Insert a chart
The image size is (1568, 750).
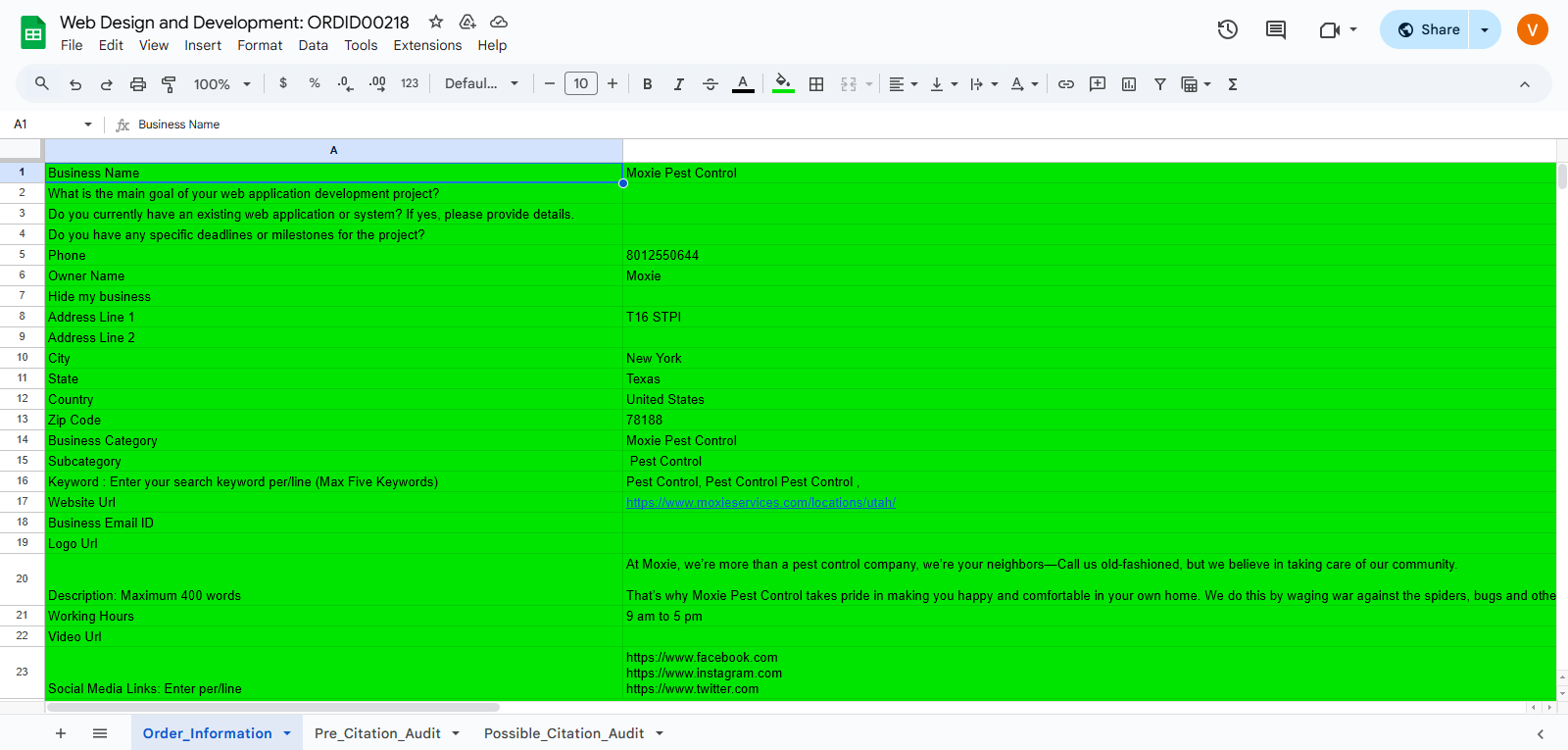point(1129,84)
